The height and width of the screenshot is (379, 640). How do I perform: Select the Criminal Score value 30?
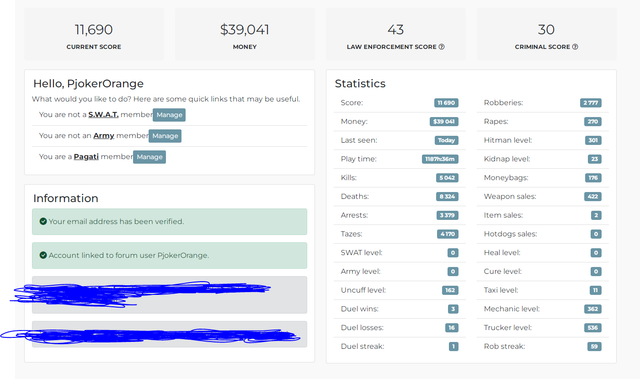(x=546, y=29)
